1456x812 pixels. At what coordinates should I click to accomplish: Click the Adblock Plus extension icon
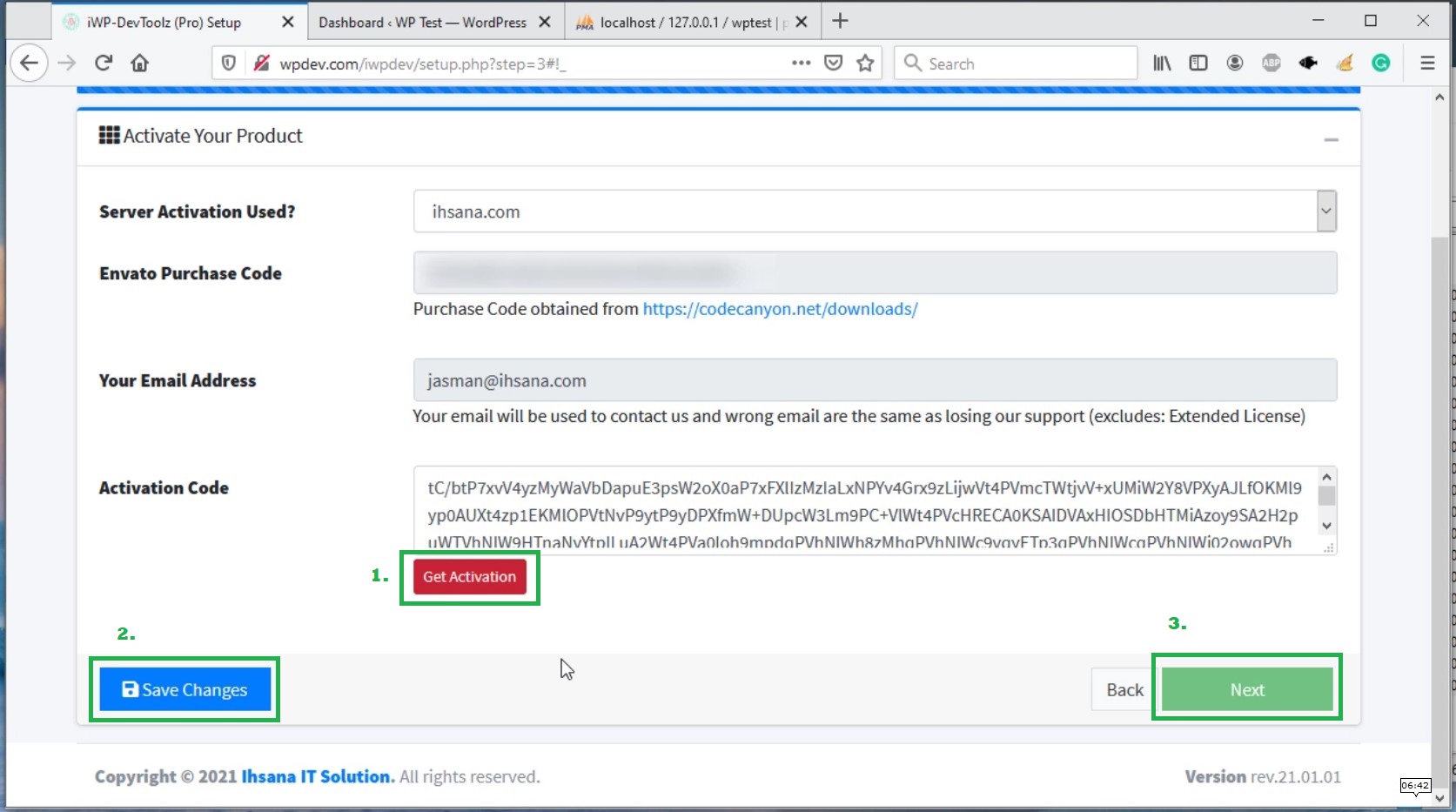[x=1271, y=63]
